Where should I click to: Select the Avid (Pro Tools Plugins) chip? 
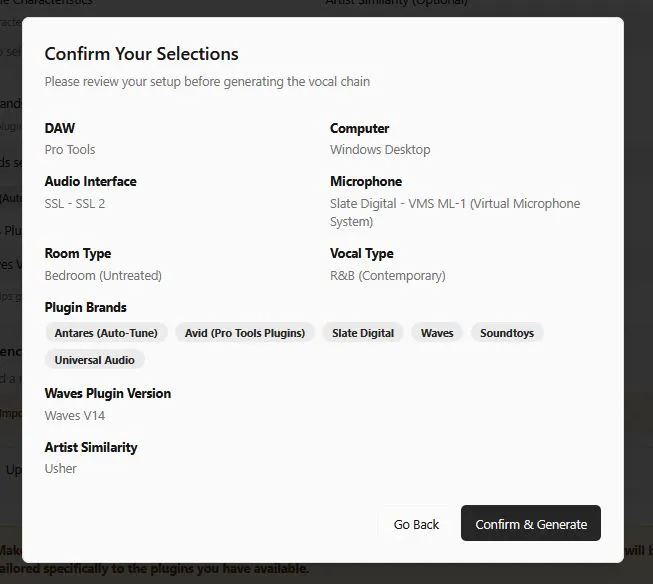[x=245, y=333]
